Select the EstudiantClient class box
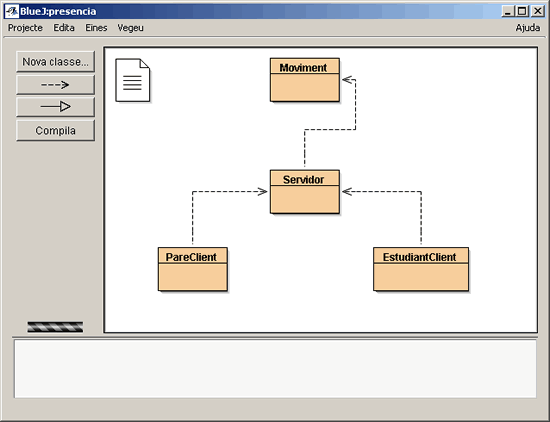Image resolution: width=550 pixels, height=422 pixels. pyautogui.click(x=421, y=269)
